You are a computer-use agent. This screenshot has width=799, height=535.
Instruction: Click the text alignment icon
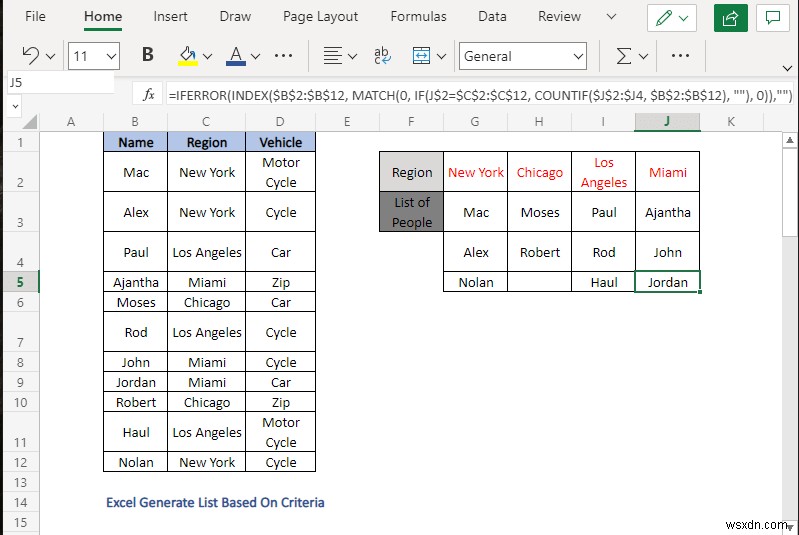[x=333, y=56]
